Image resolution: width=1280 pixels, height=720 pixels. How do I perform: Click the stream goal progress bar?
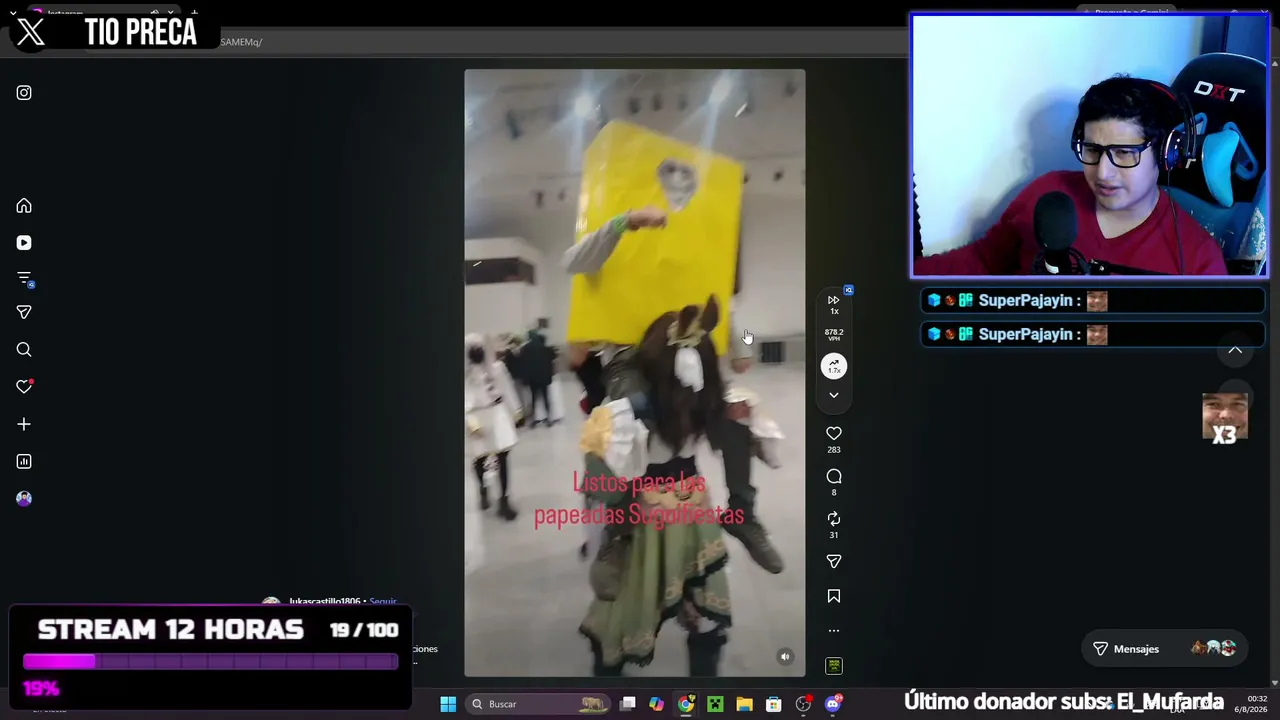210,661
